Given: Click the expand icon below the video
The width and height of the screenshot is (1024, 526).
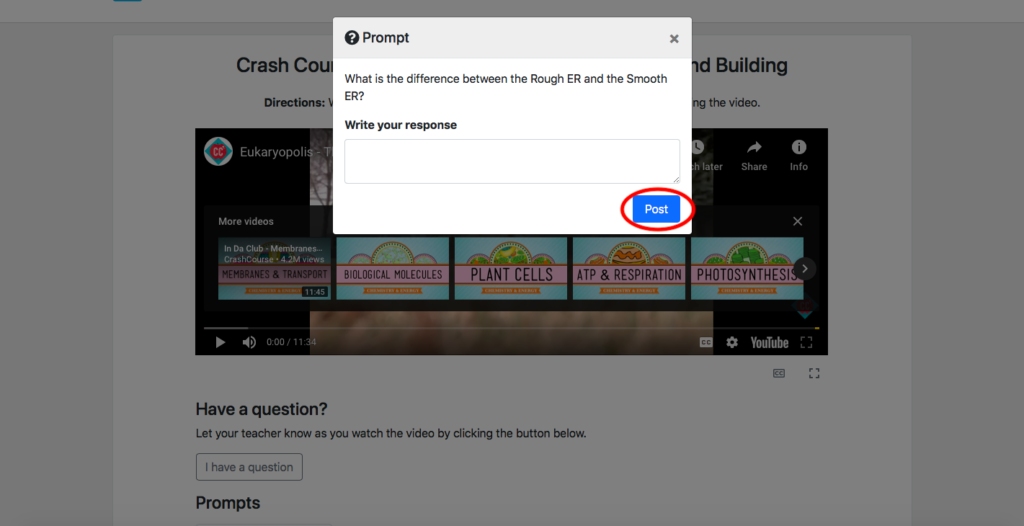Looking at the screenshot, I should 814,373.
